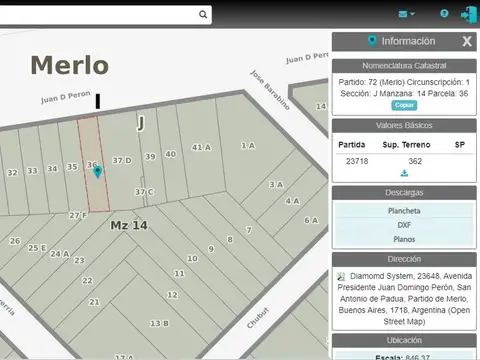Select parcel 9 on map
Screen dimensions: 480x360
coord(211,249)
